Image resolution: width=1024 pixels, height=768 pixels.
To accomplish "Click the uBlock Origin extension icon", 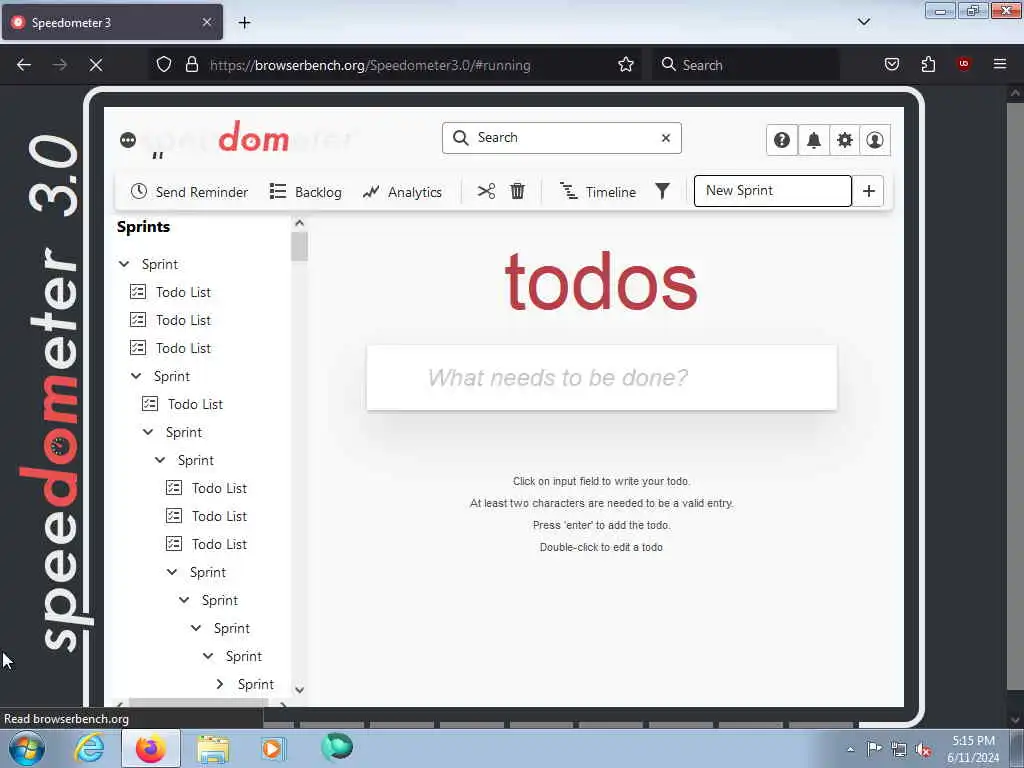I will [x=963, y=63].
